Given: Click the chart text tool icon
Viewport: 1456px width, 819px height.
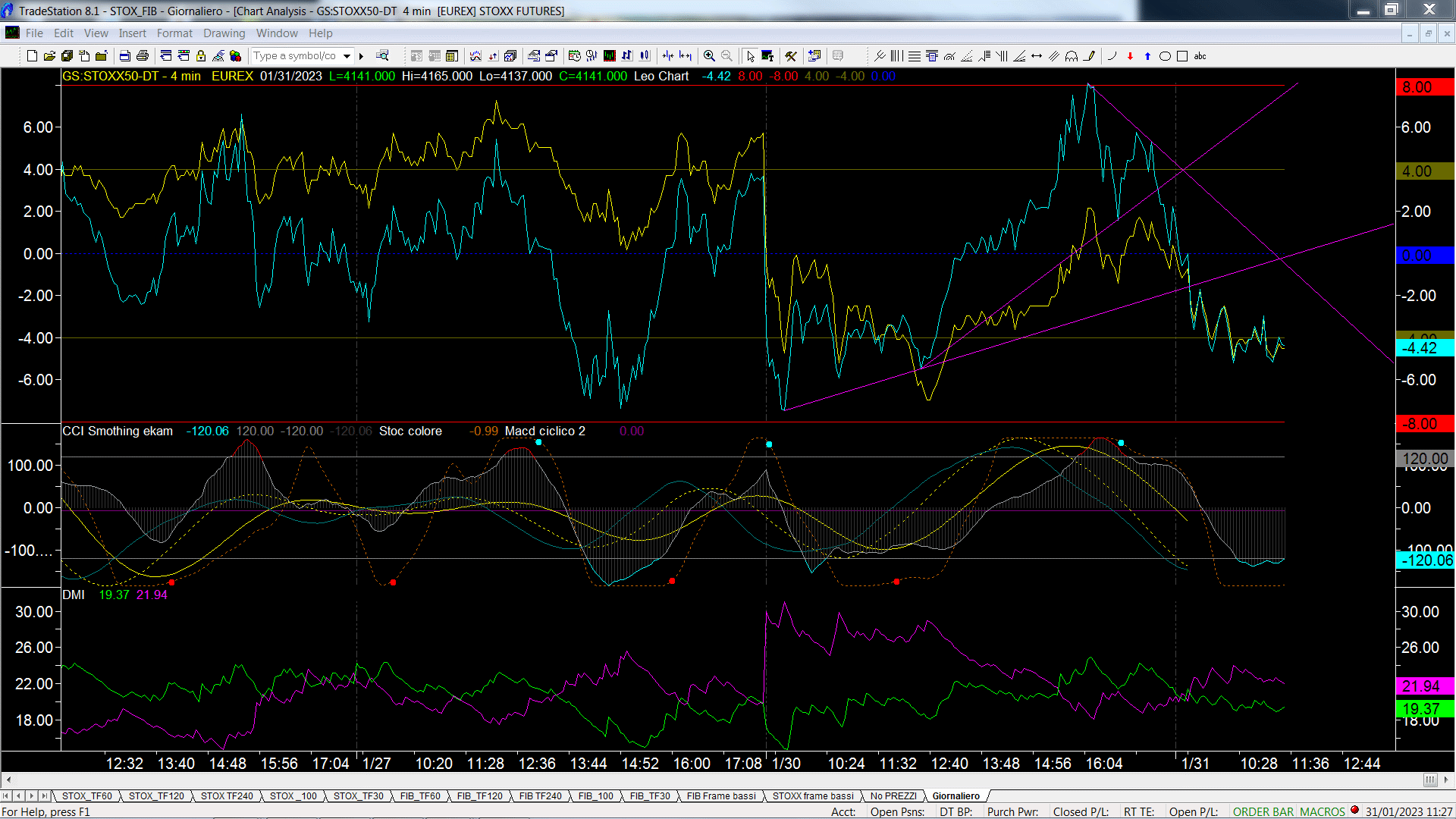Looking at the screenshot, I should [x=767, y=56].
